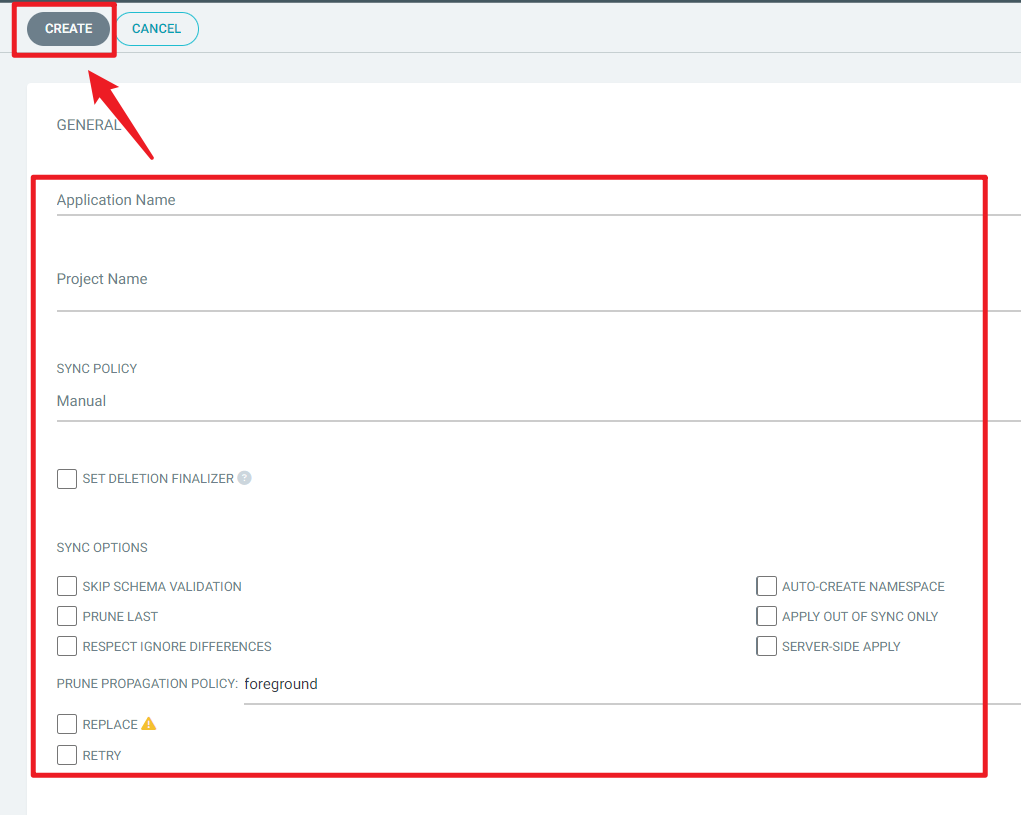
Task: Enable Set Deletion Finalizer checkbox
Action: 66,478
